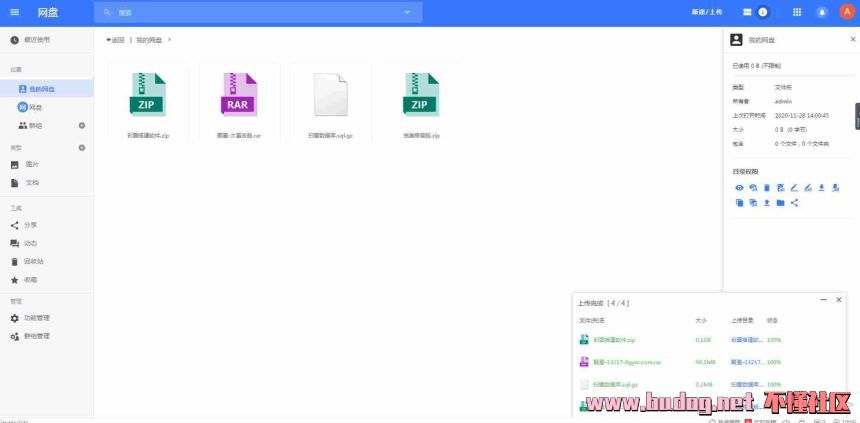Click the eye view permission icon

click(x=739, y=188)
